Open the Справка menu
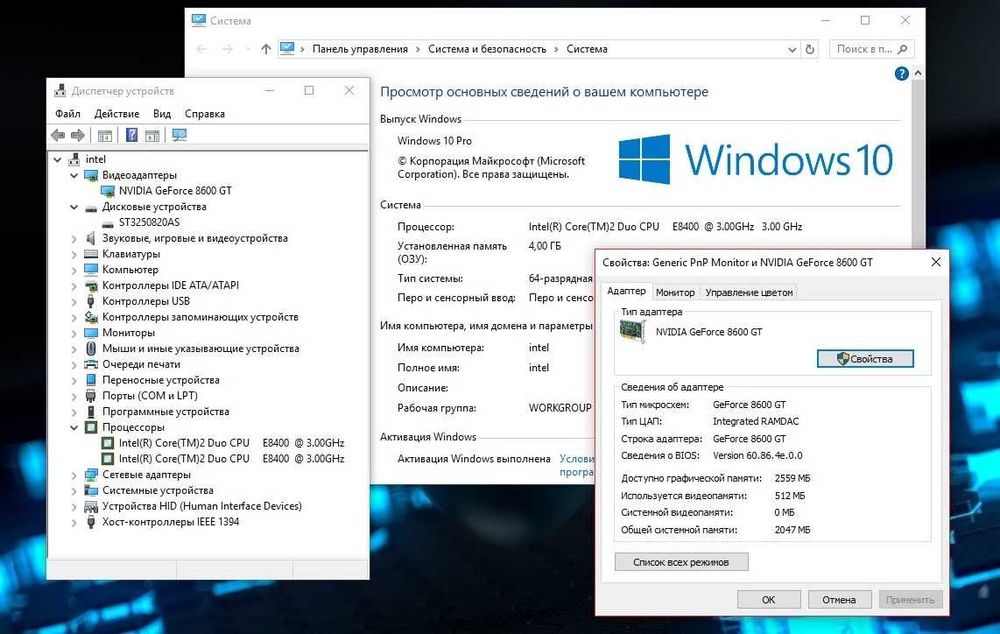This screenshot has width=1000, height=634. [205, 114]
